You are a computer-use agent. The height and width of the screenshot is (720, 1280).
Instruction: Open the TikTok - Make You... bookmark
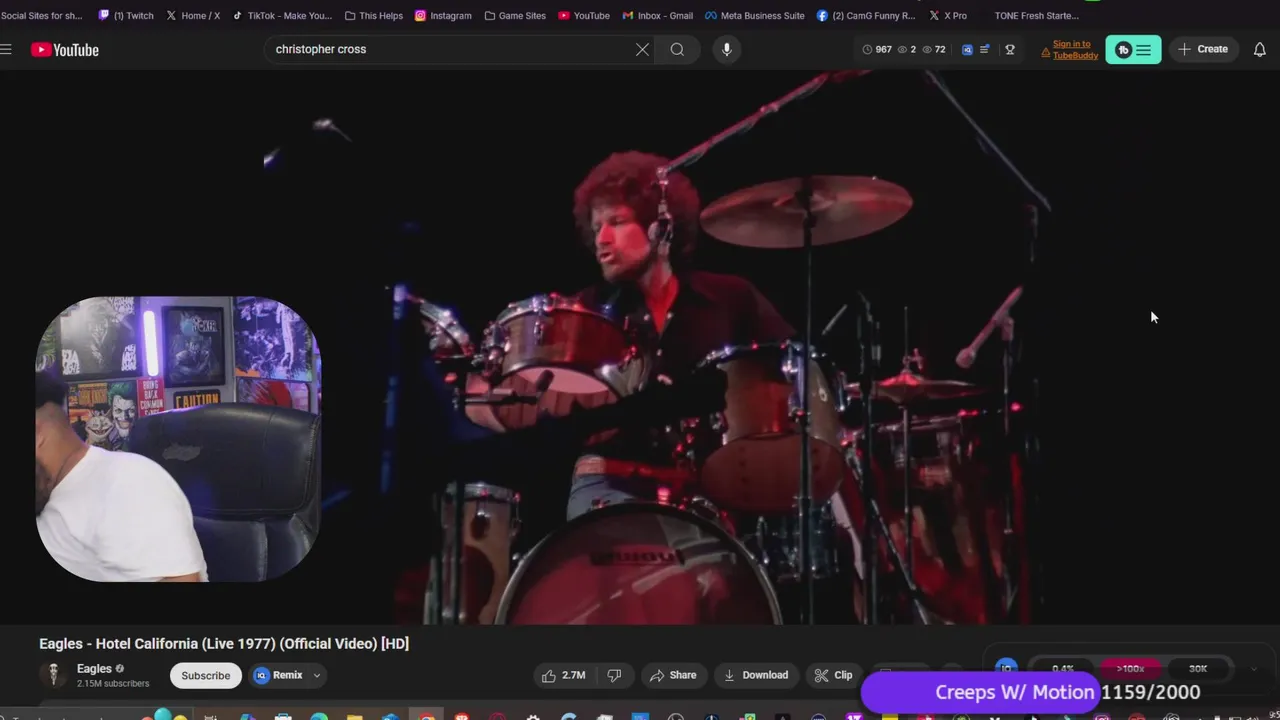click(282, 15)
